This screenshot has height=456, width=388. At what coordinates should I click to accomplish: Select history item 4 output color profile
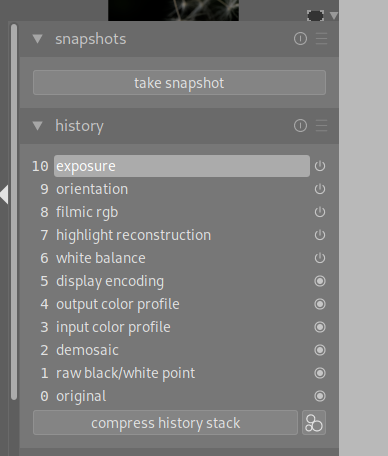click(182, 304)
